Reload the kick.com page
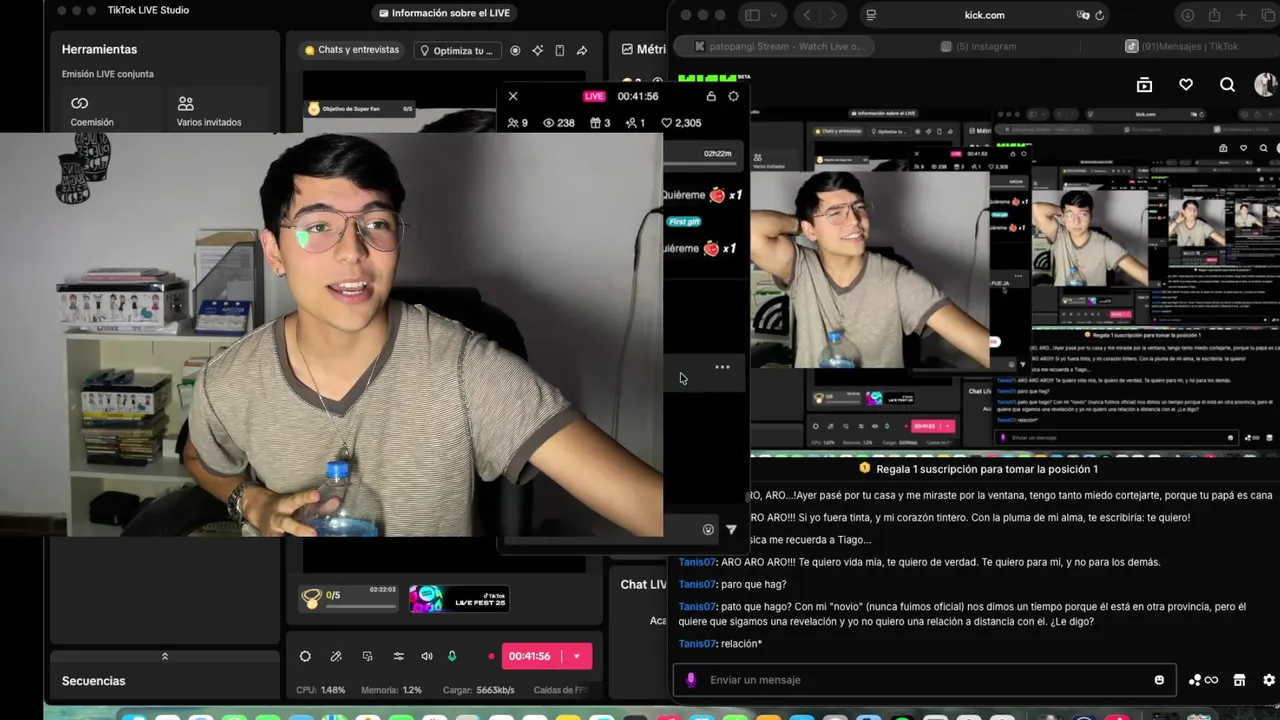 point(1100,15)
